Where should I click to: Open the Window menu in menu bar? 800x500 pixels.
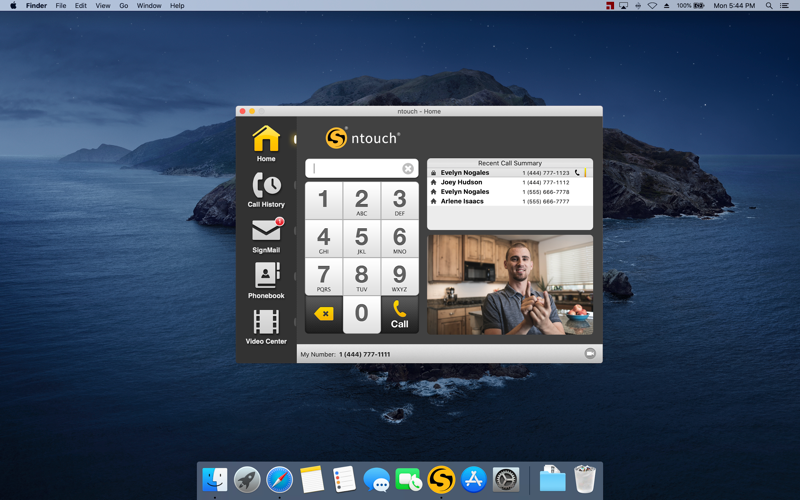click(x=149, y=6)
